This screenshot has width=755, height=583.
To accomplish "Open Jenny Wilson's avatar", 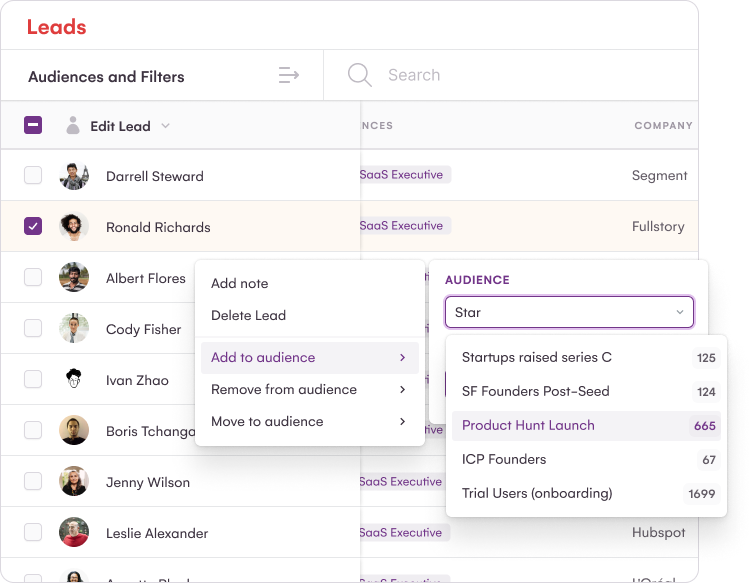I will click(74, 481).
